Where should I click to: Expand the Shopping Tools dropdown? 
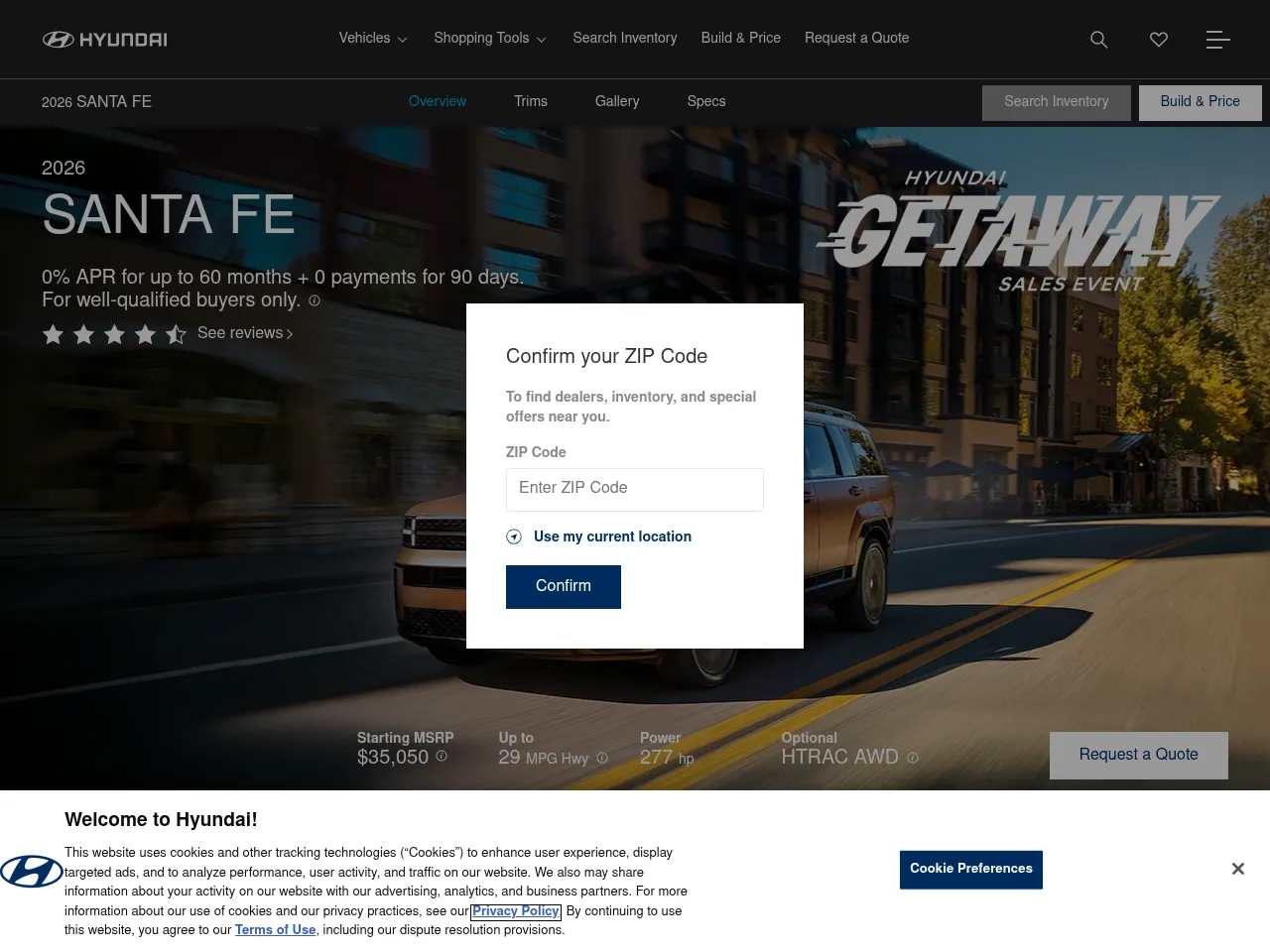[x=490, y=39]
